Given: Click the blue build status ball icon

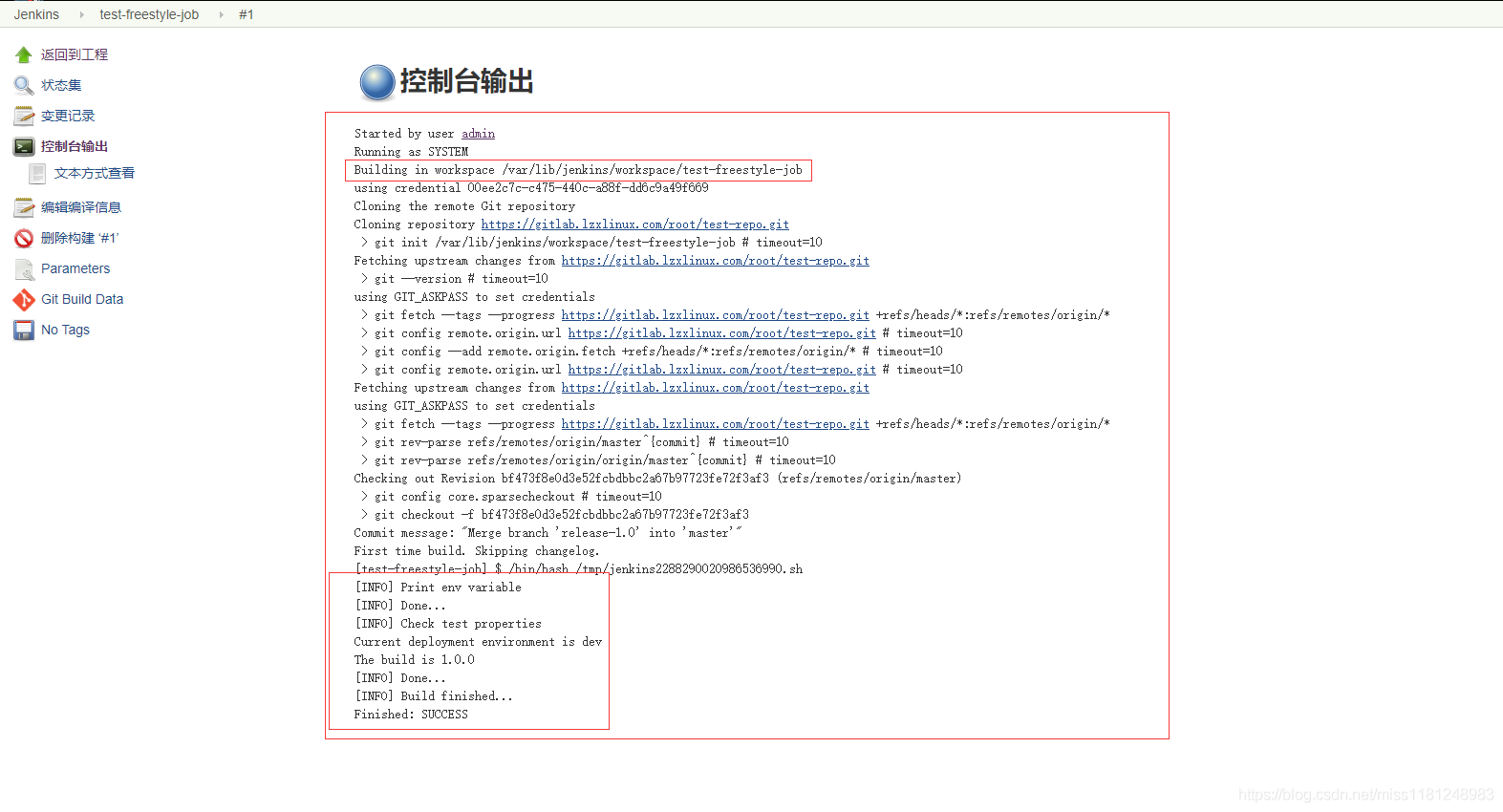Looking at the screenshot, I should (377, 82).
